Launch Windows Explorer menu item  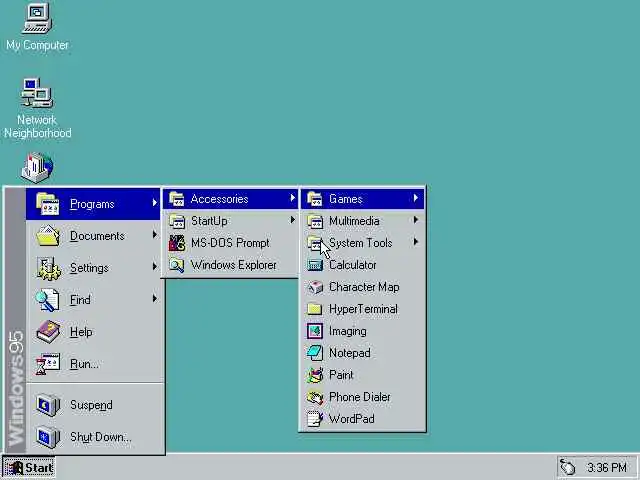[231, 265]
